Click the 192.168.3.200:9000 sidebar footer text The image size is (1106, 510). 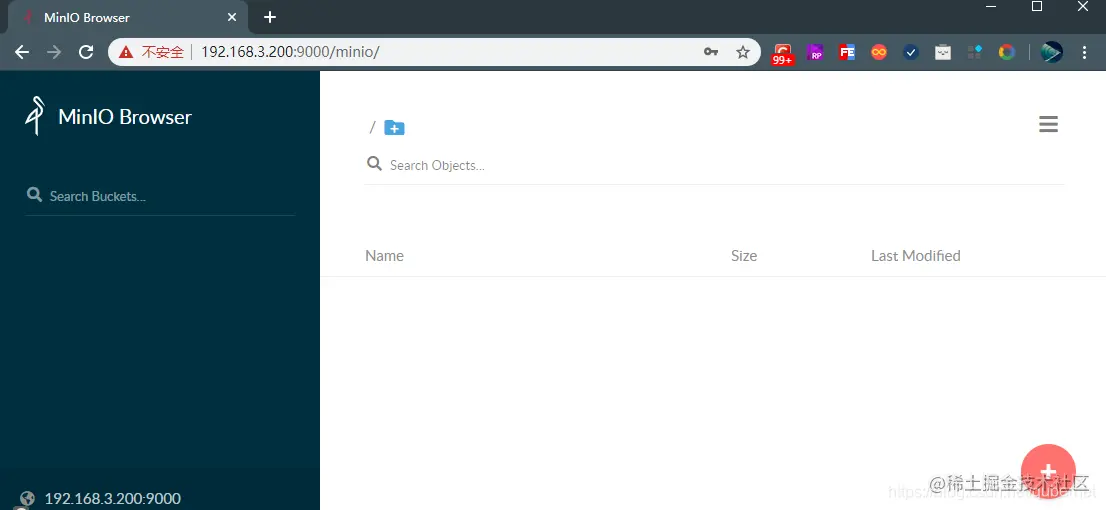[x=113, y=499]
